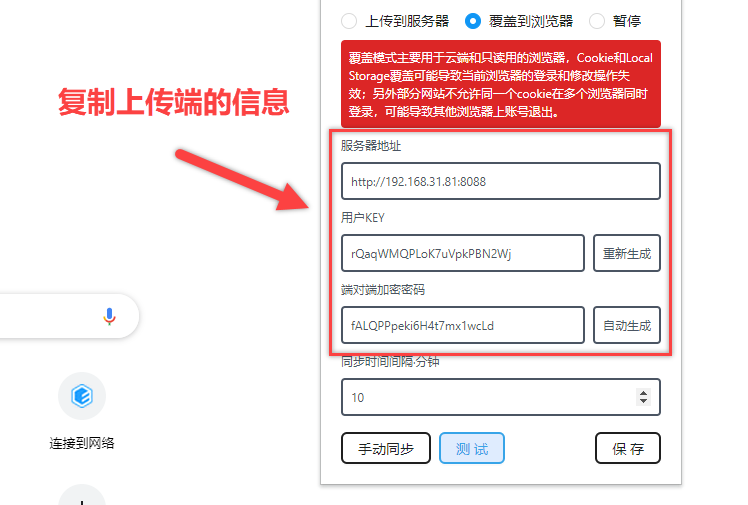
Task: Decrease sync interval with down arrow
Action: coord(643,401)
